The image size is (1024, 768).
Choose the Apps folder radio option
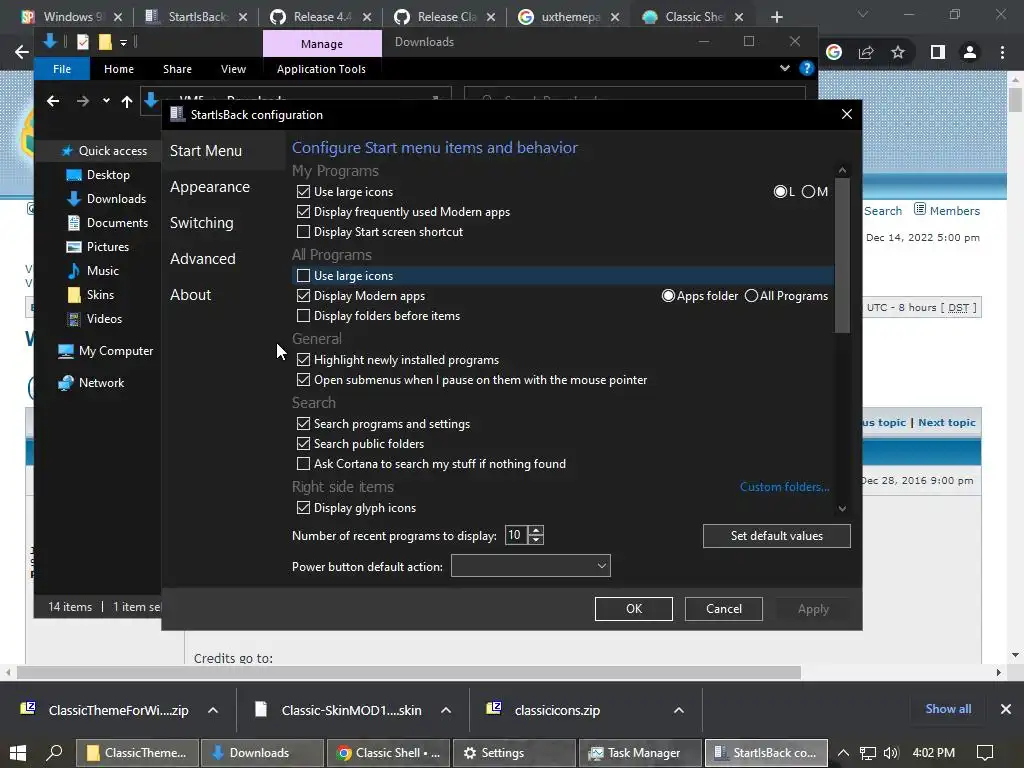pos(668,296)
